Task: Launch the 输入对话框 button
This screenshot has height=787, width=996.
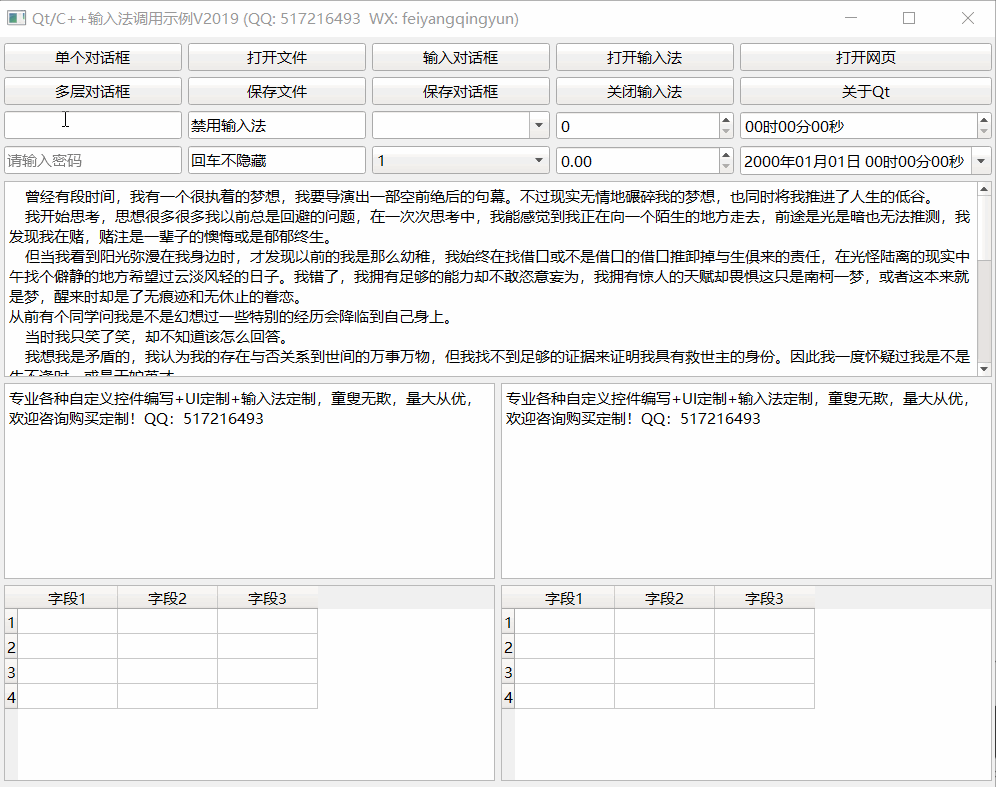Action: coord(461,57)
